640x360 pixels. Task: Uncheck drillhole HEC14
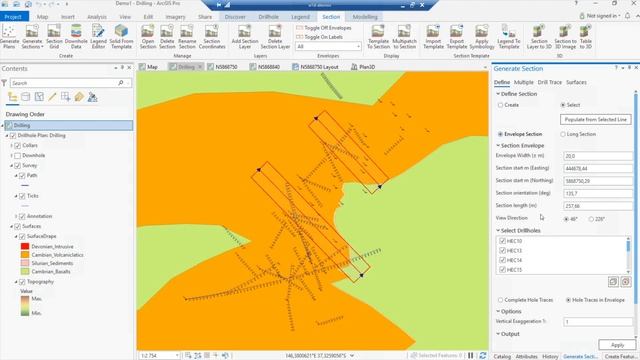click(502, 260)
